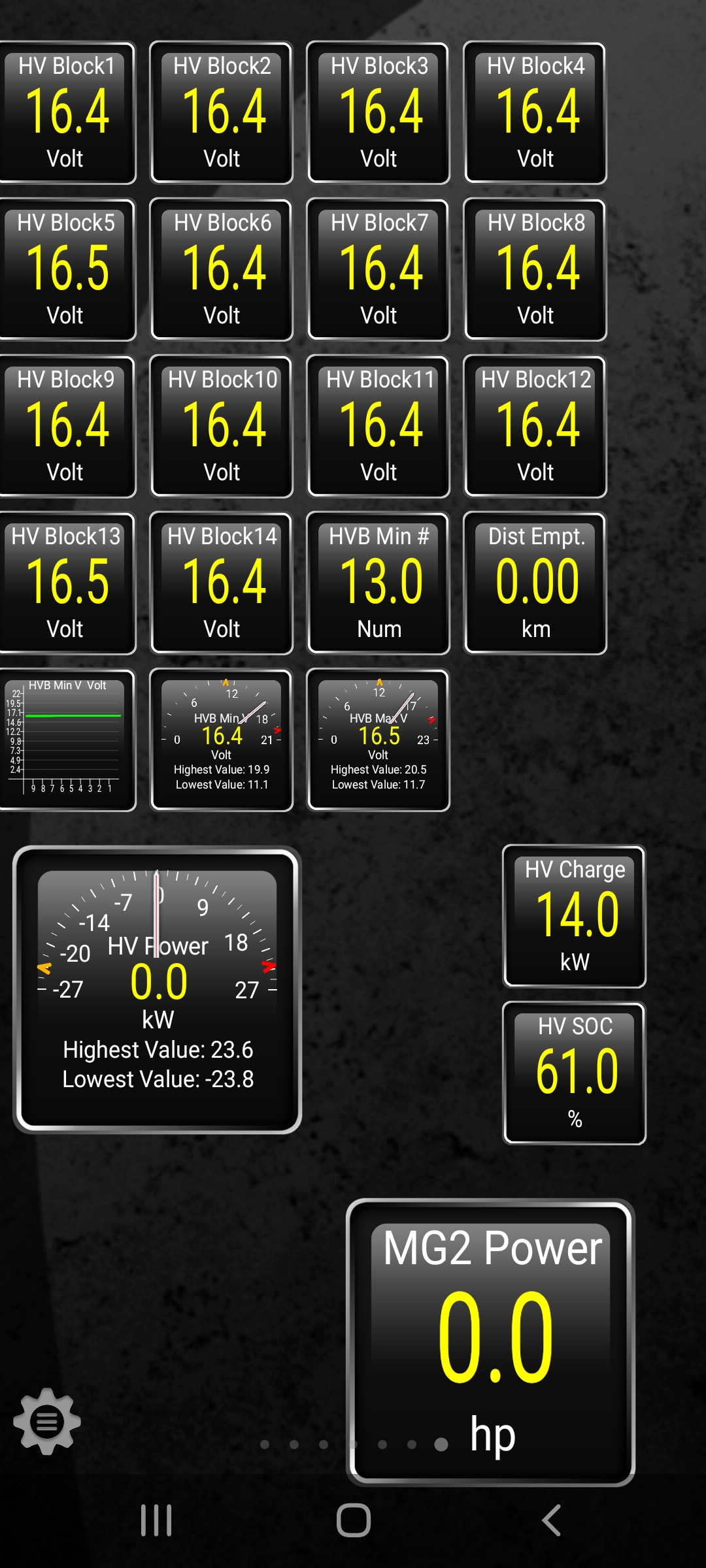Screen dimensions: 706x1568
Task: Select the HV Block12 voltage gauge
Action: click(x=535, y=427)
